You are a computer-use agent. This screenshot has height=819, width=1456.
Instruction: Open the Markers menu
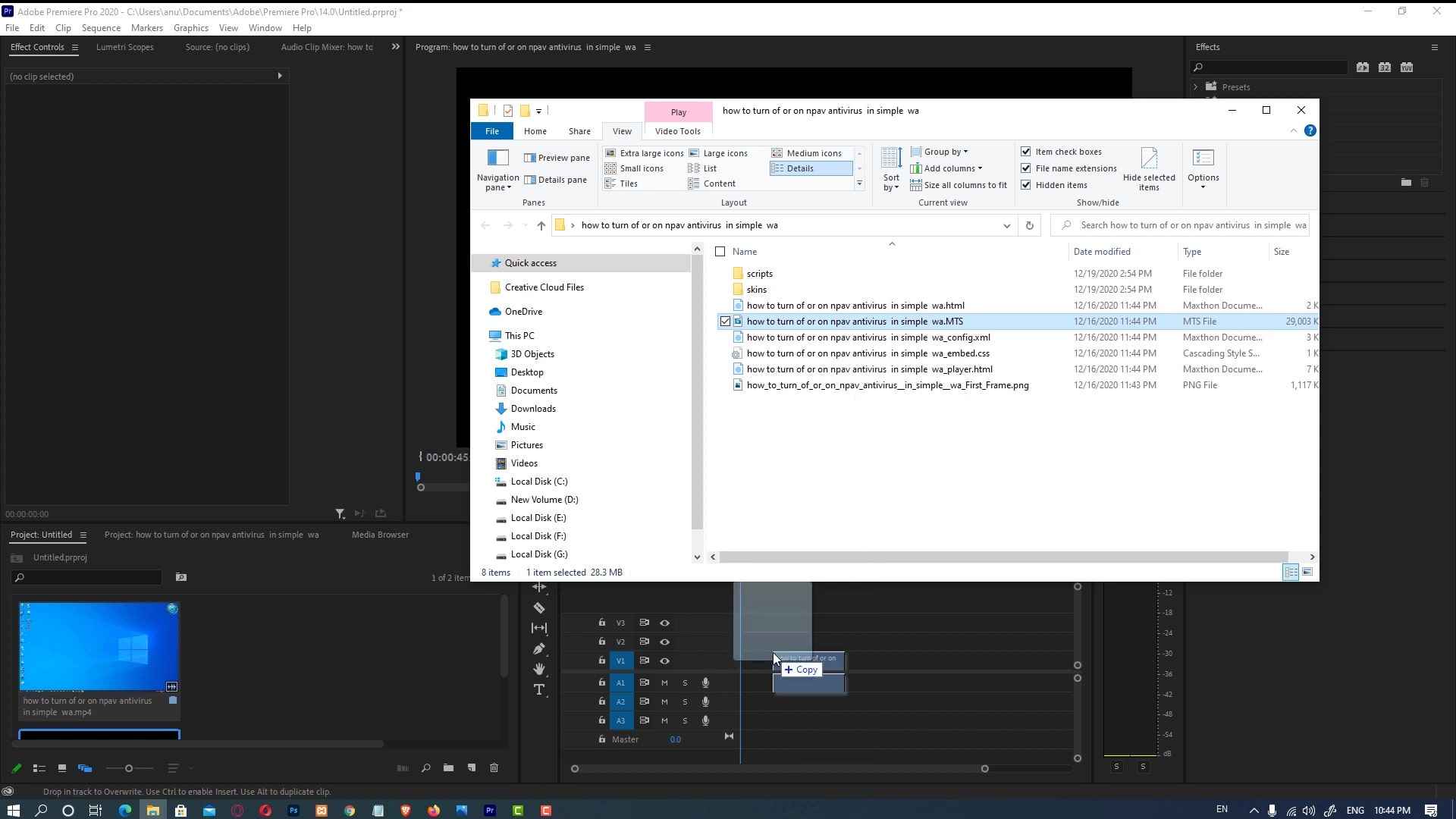click(146, 28)
